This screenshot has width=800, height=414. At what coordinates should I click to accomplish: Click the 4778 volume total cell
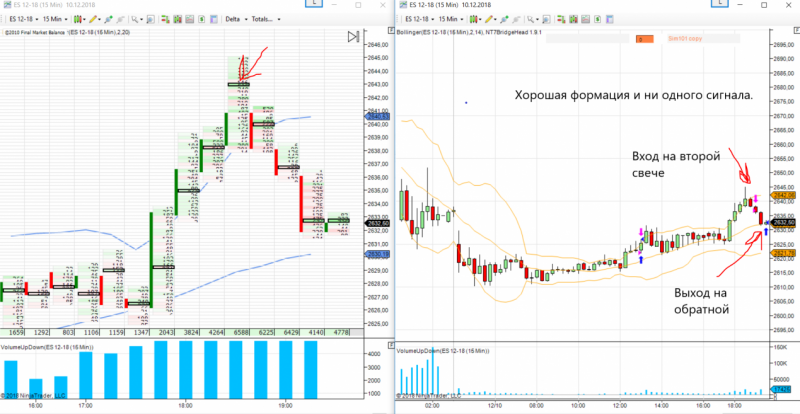pos(339,332)
